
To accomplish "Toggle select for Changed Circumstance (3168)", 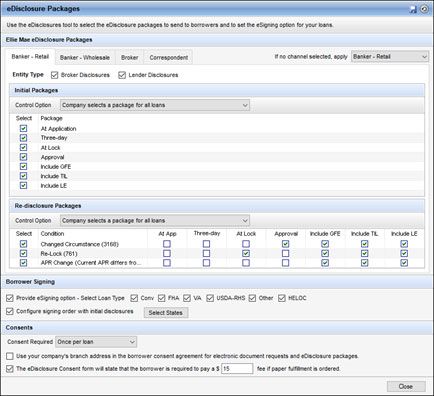I will 23,244.
